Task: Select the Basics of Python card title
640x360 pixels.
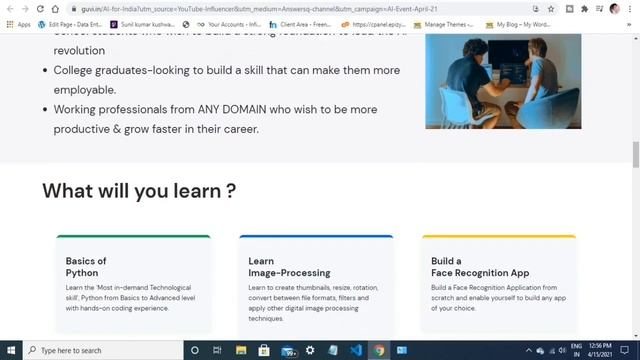Action: (86, 267)
